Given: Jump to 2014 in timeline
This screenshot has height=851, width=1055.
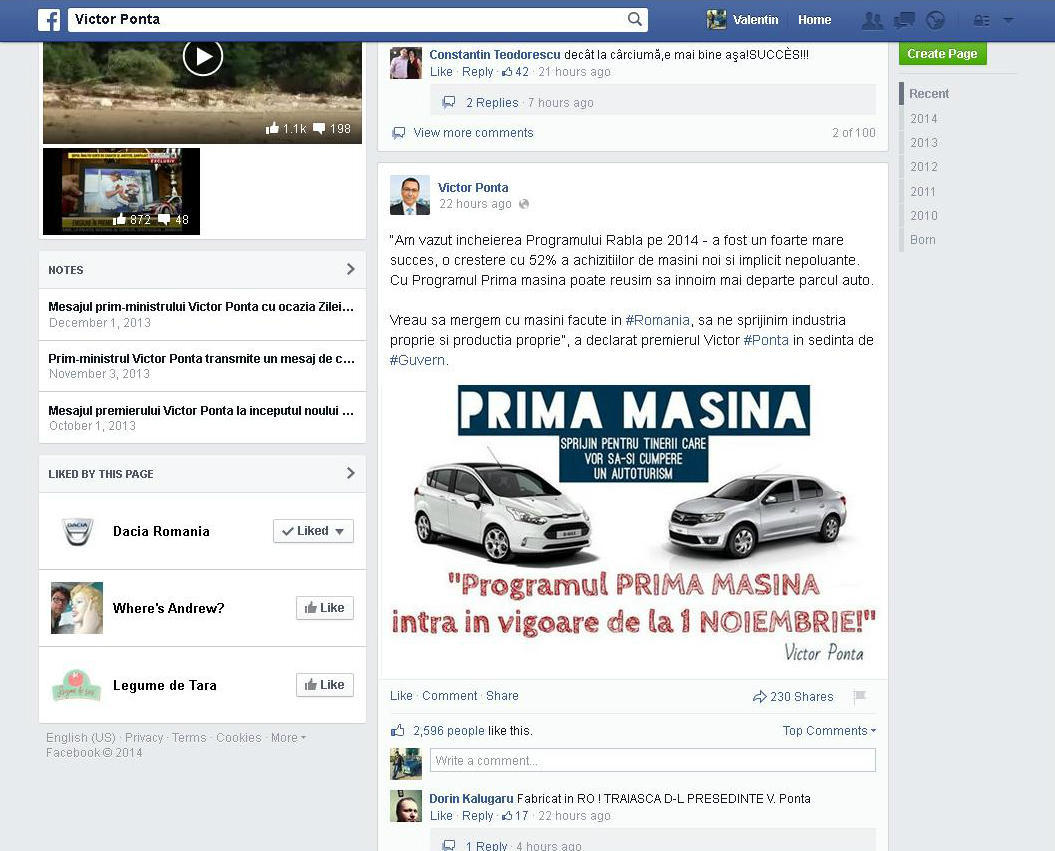Looking at the screenshot, I should 923,118.
